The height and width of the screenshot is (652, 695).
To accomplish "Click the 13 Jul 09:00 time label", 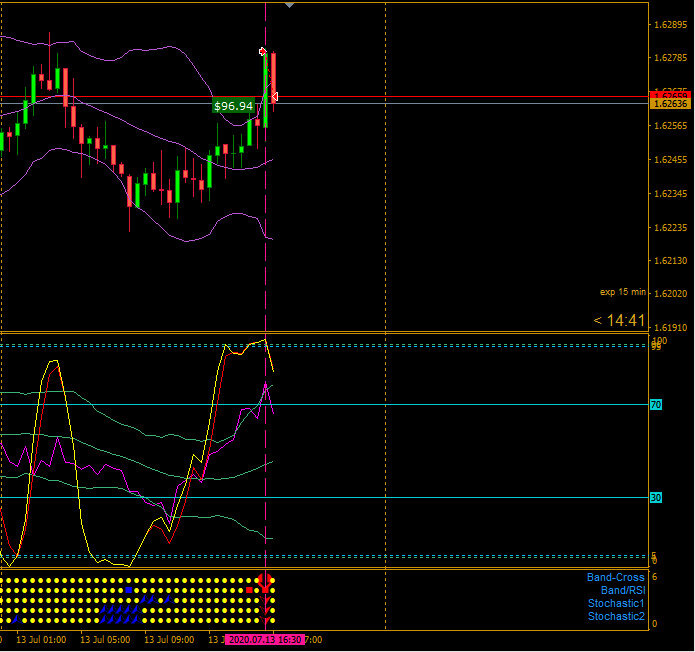I will pyautogui.click(x=169, y=640).
